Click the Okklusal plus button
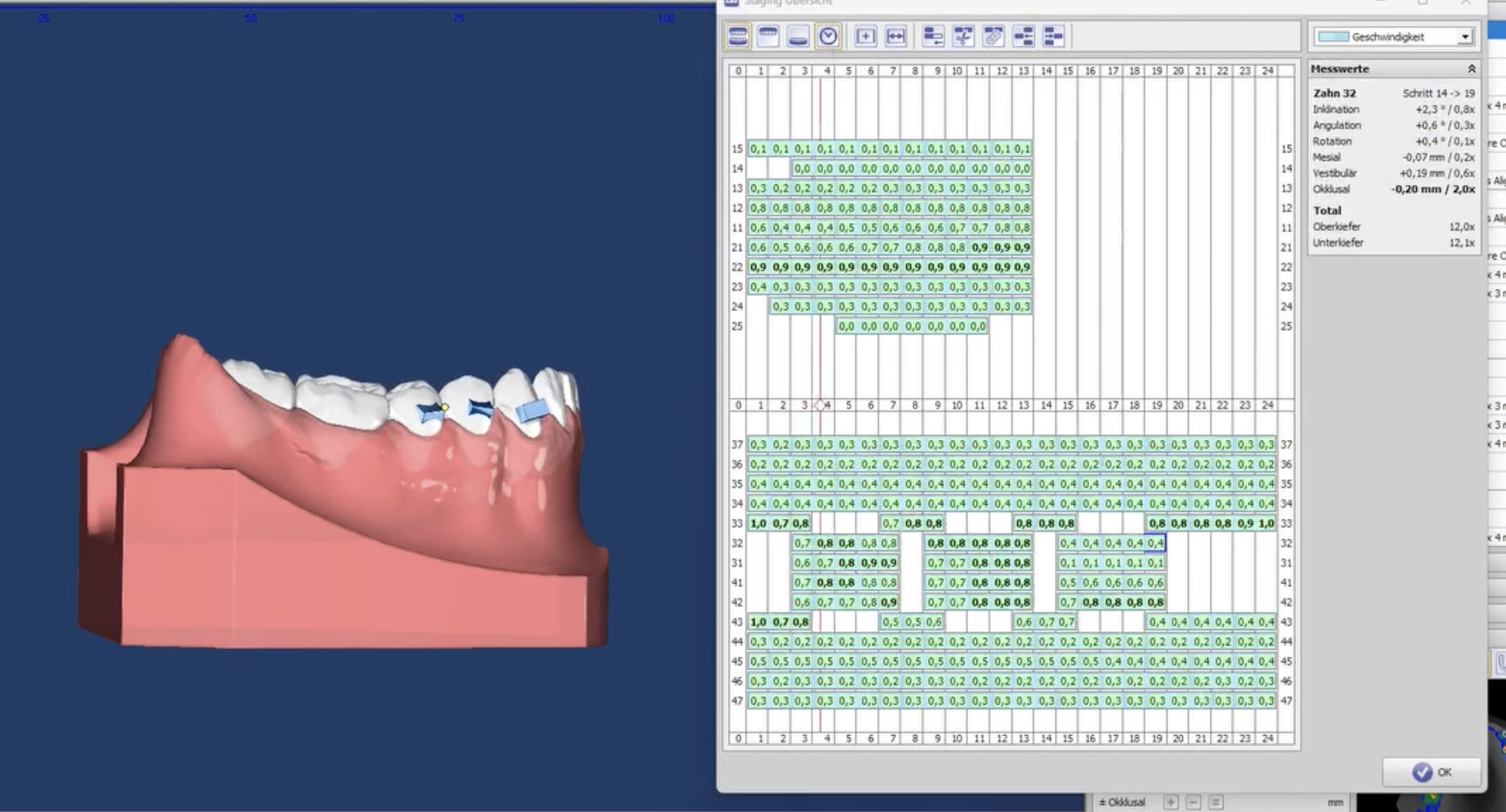1506x812 pixels. click(1170, 802)
